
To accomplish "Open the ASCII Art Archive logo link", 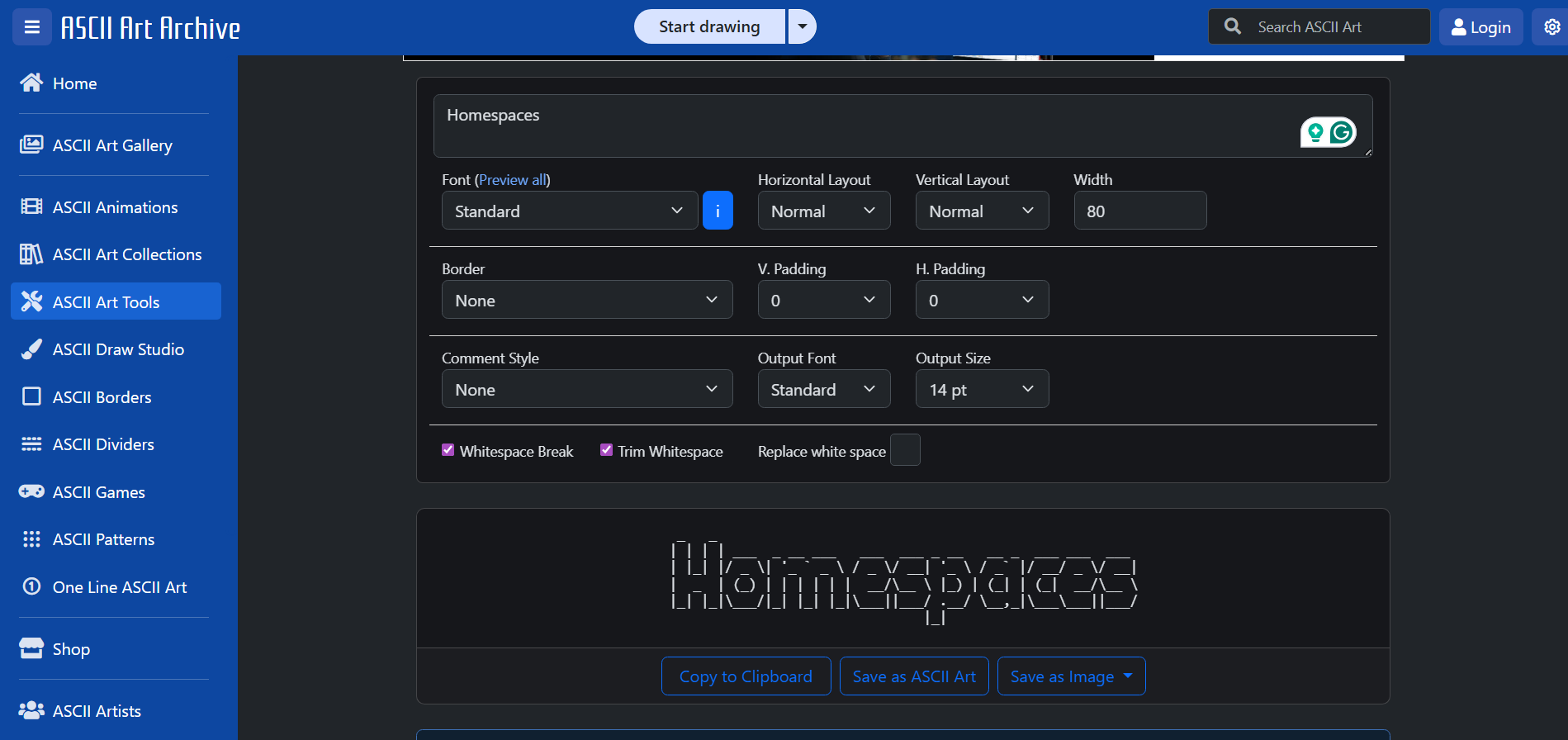I will point(151,28).
